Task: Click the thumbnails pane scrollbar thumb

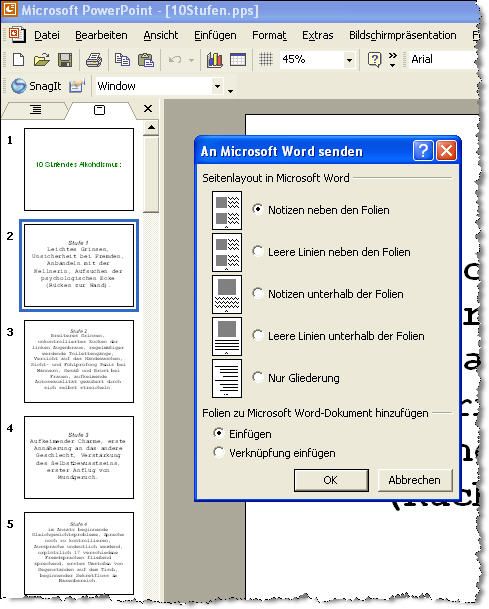Action: (151, 174)
